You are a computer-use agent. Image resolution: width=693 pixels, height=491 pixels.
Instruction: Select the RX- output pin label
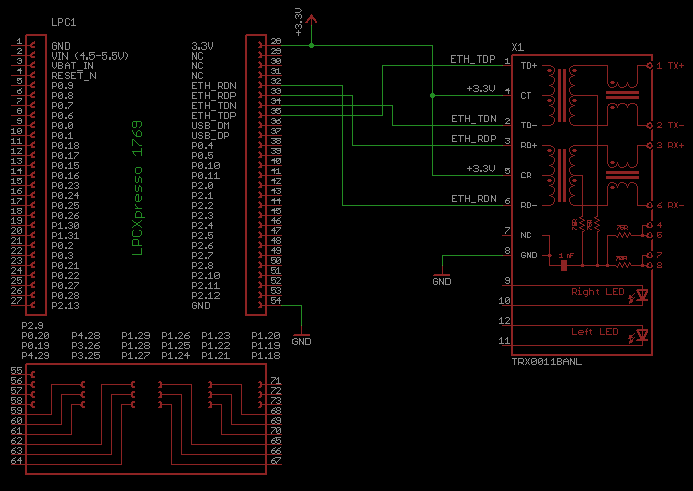pos(676,205)
